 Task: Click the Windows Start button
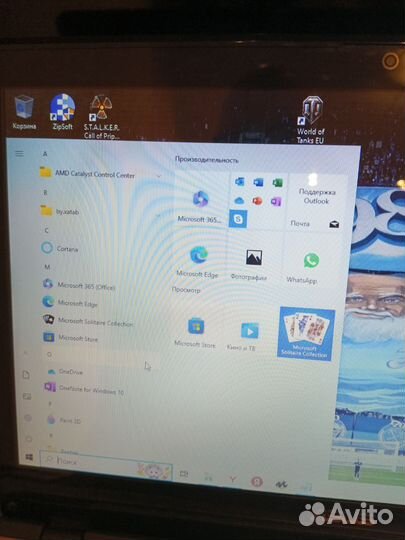[x=29, y=457]
